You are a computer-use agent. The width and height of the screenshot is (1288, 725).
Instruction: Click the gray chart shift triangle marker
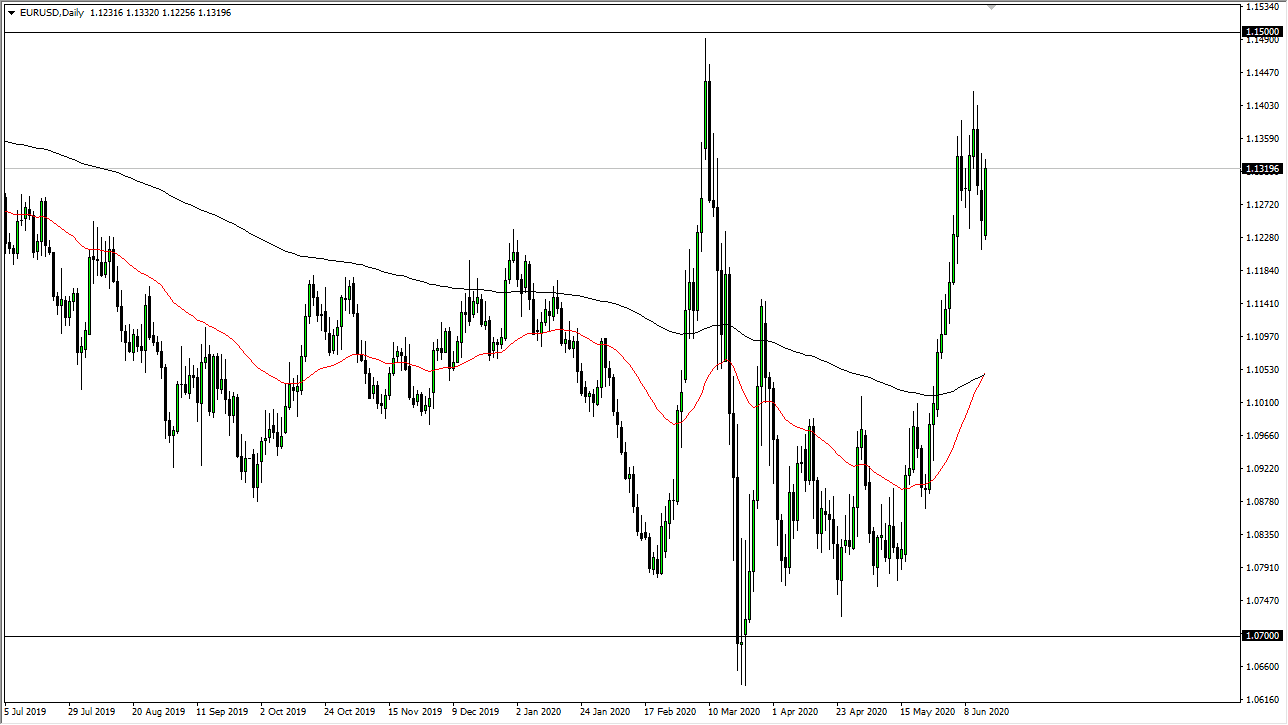point(991,7)
